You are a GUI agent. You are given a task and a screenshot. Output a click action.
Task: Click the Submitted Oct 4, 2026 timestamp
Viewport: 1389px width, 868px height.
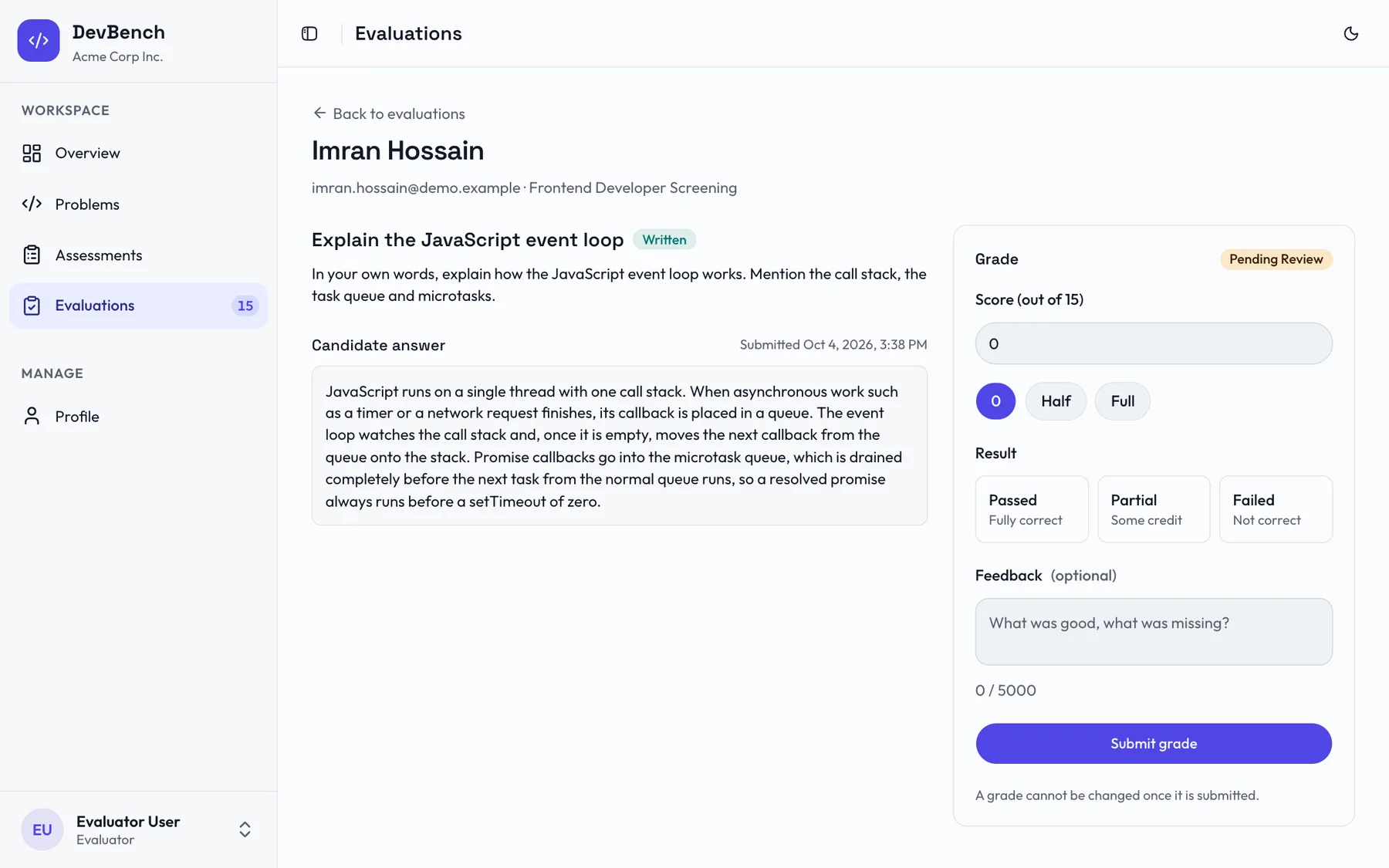(x=833, y=345)
